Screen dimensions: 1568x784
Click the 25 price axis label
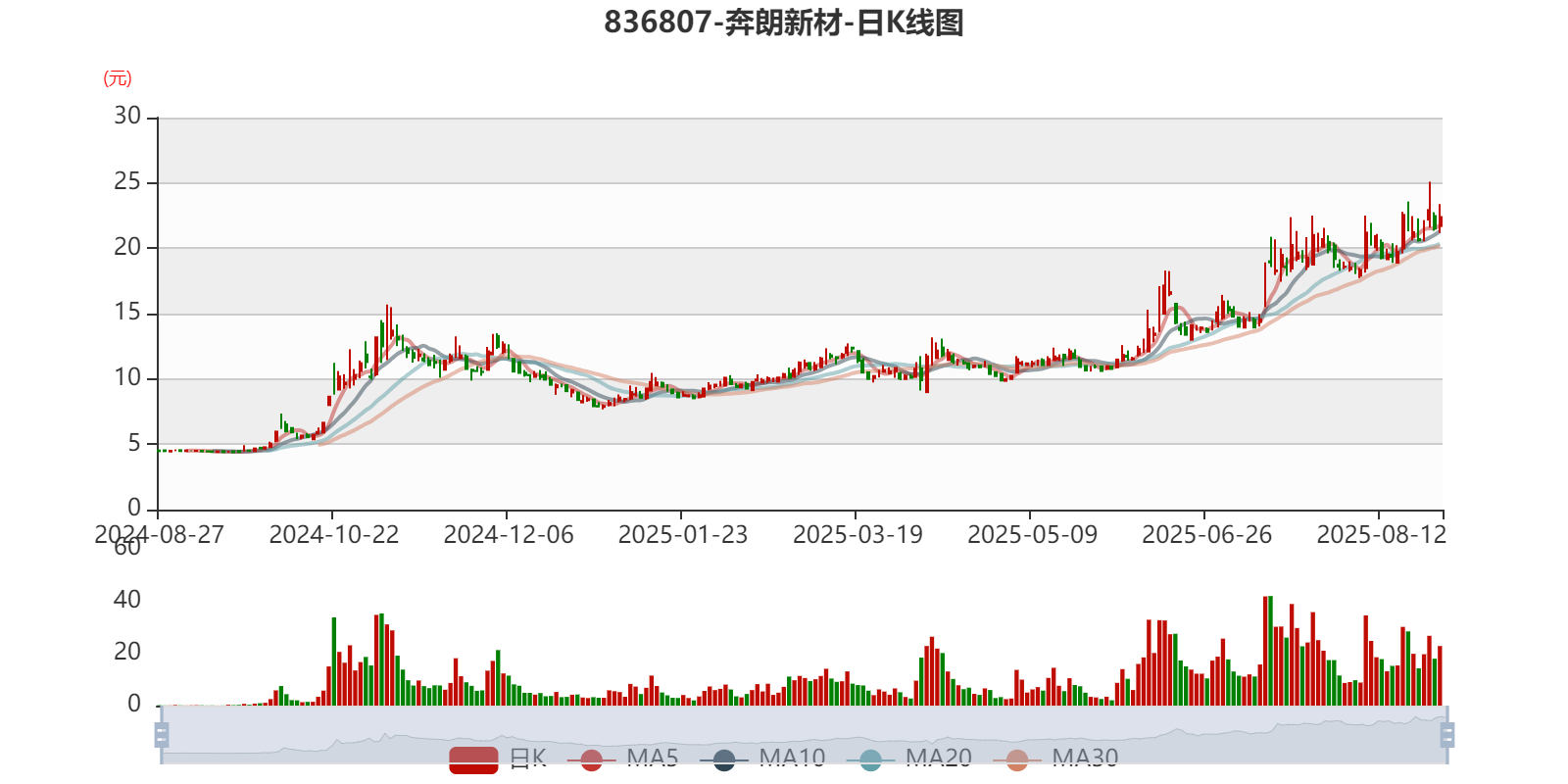coord(127,182)
